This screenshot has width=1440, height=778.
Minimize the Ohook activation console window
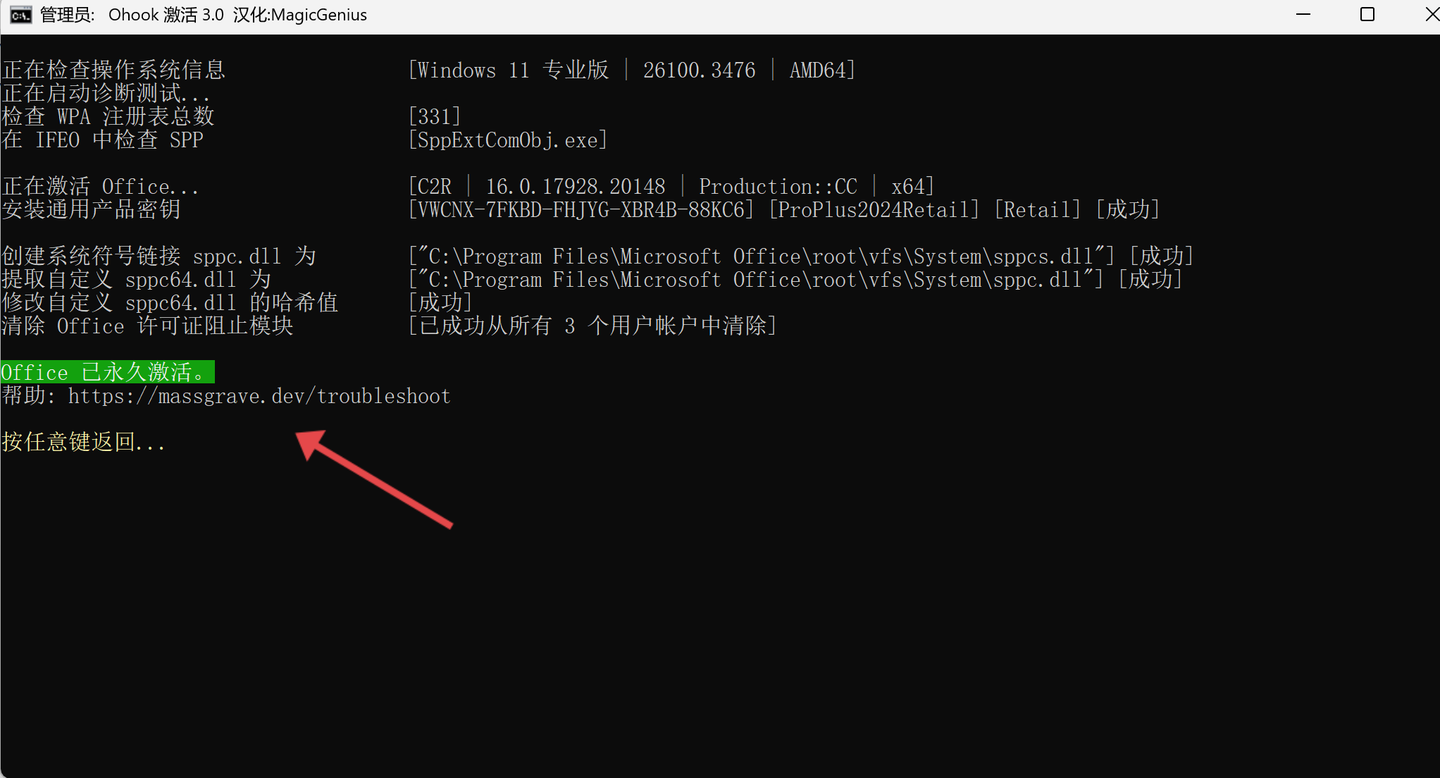tap(1302, 15)
